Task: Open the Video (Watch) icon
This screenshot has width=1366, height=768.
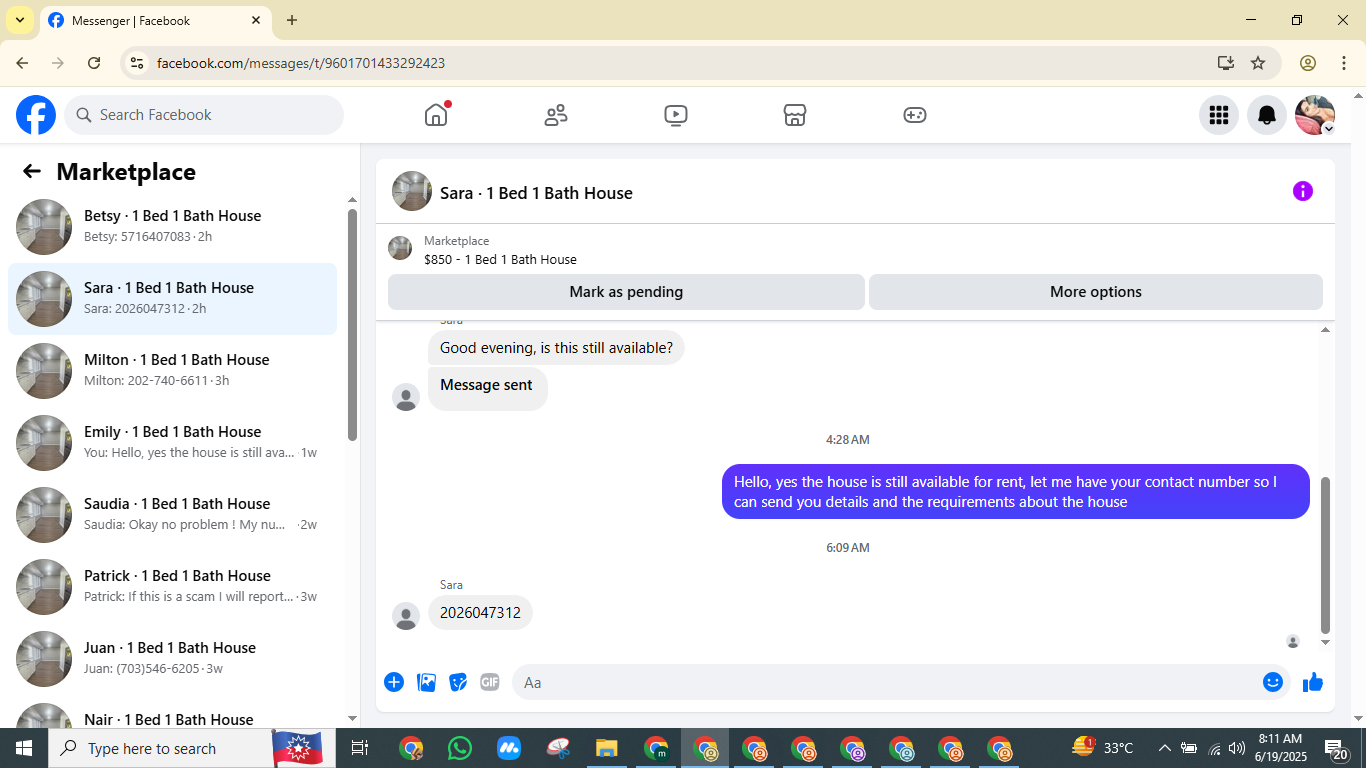Action: pyautogui.click(x=676, y=115)
